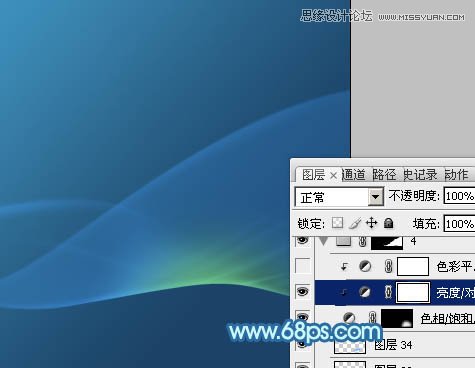Open the 动作 tab
The width and height of the screenshot is (475, 368).
point(456,175)
